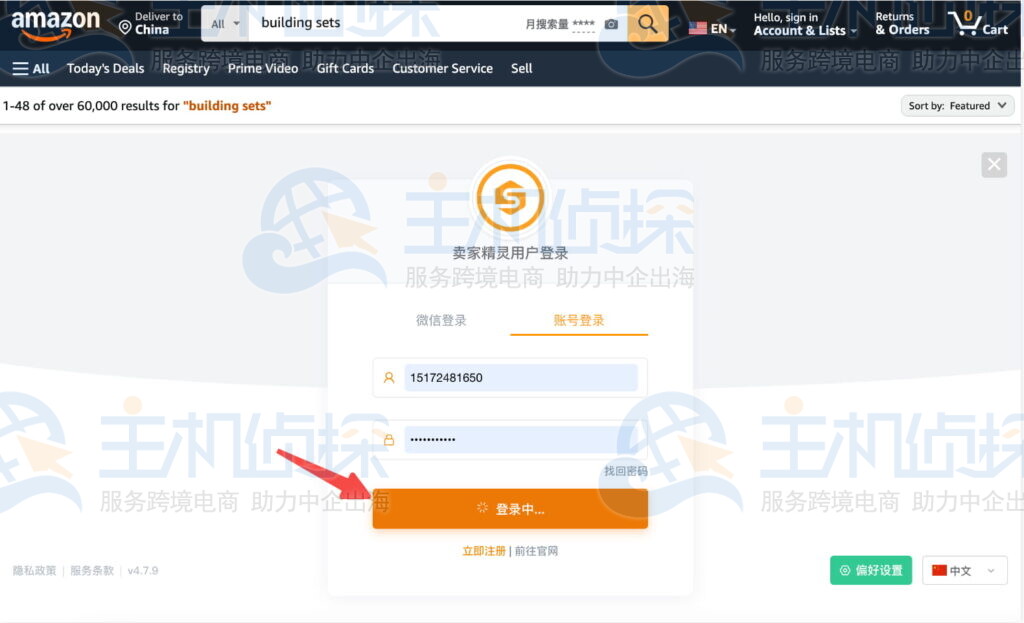Click the padlock icon beside the password field
This screenshot has width=1024, height=623.
pos(389,438)
